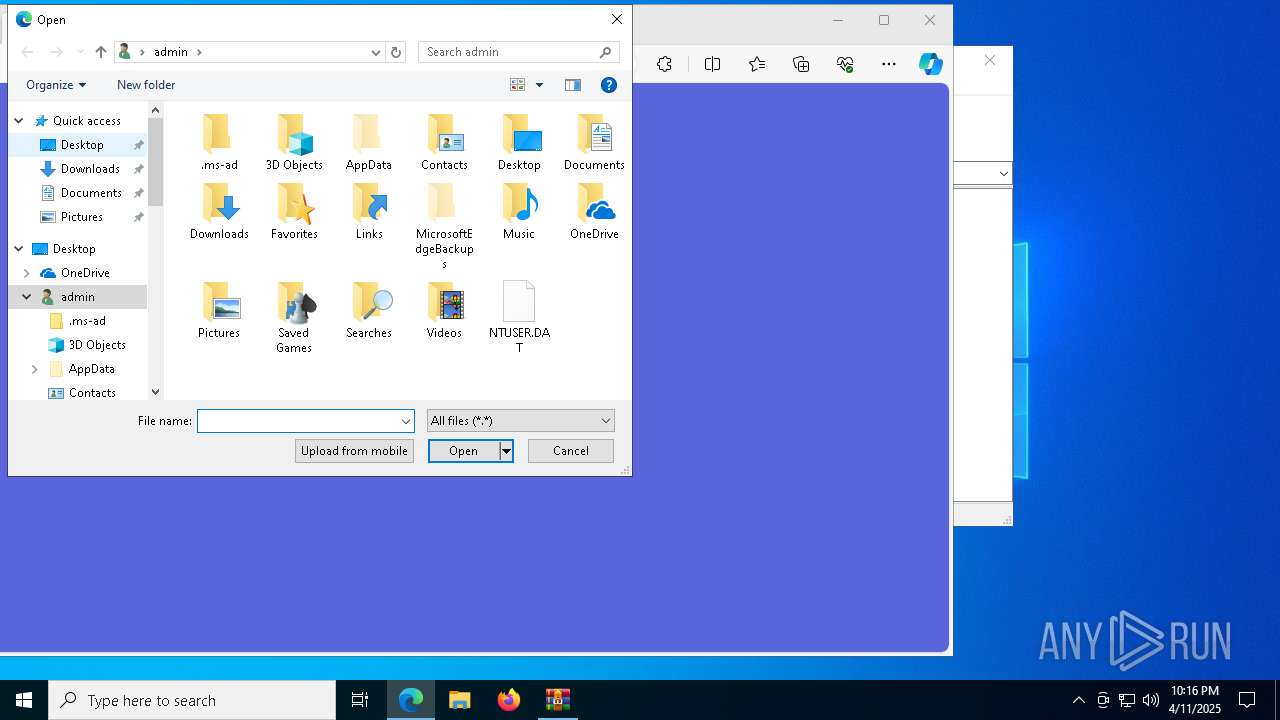Collapse the admin tree node
1280x720 pixels.
27,297
